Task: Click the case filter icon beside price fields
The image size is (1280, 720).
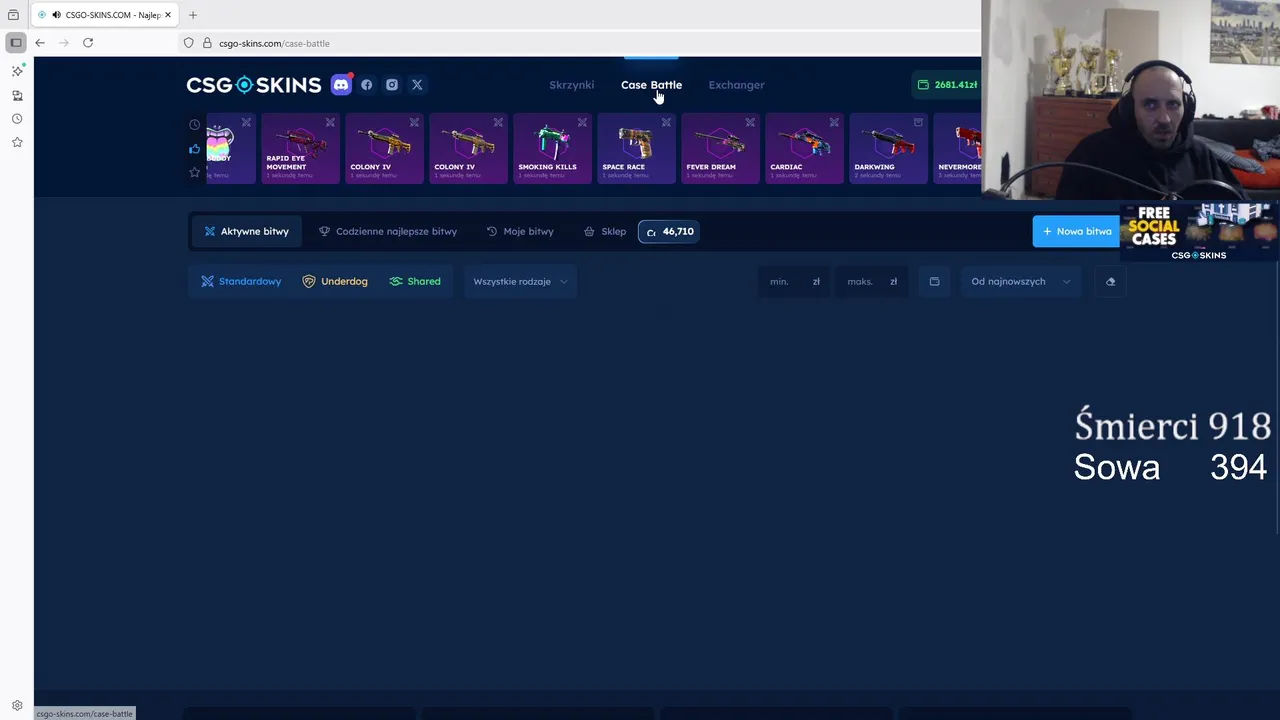Action: [934, 281]
